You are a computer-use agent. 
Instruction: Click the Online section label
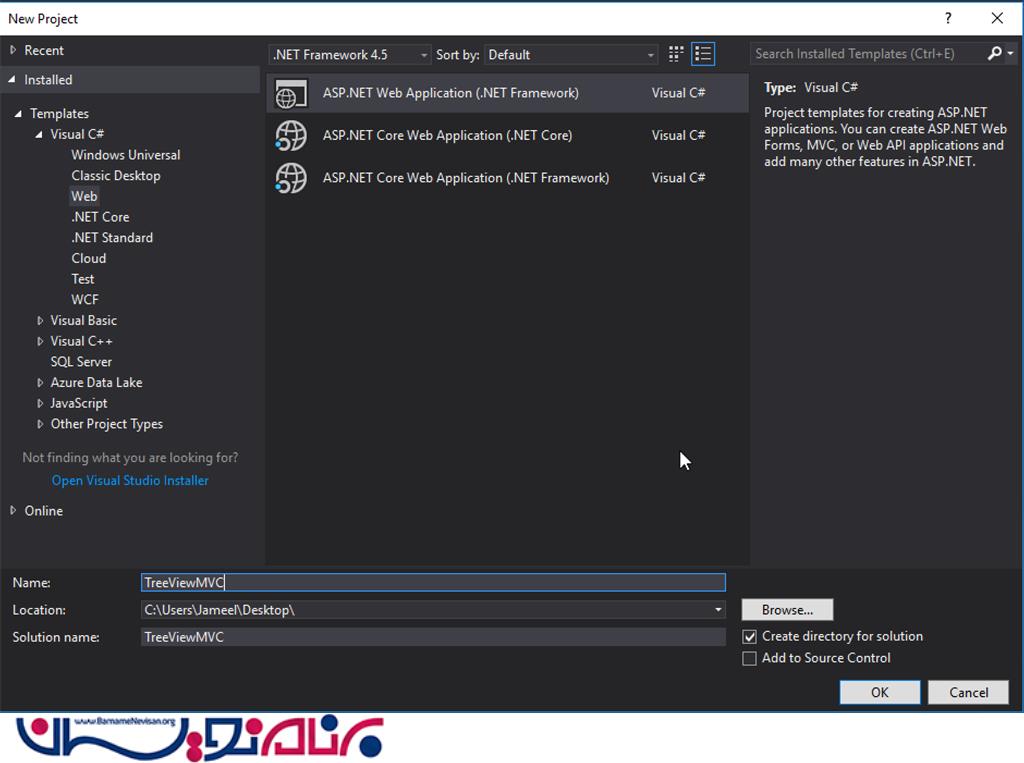pyautogui.click(x=44, y=511)
